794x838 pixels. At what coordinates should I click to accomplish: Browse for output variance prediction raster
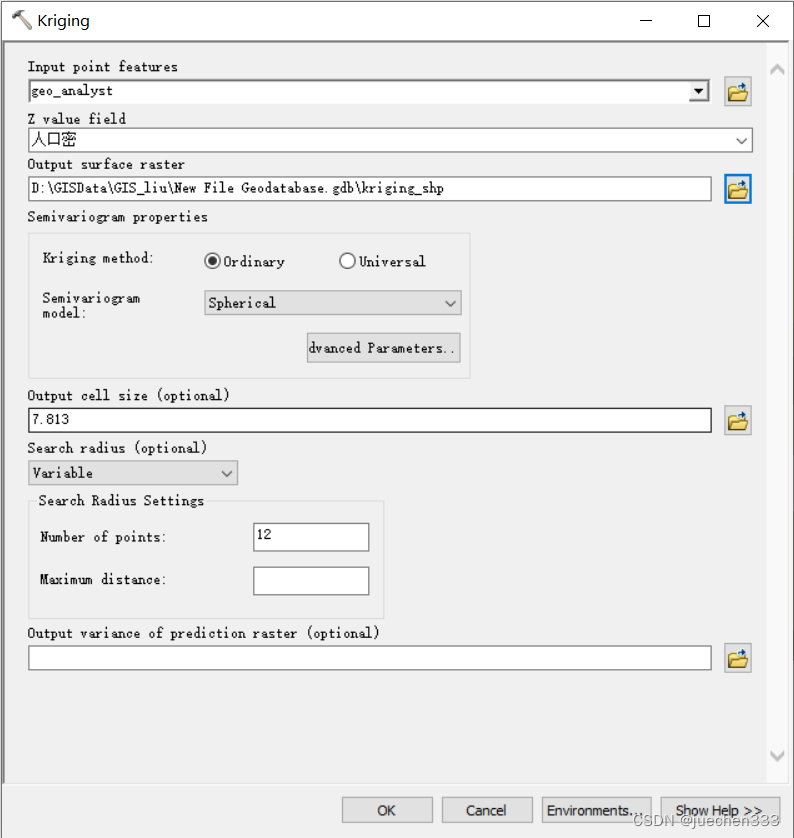coord(737,658)
